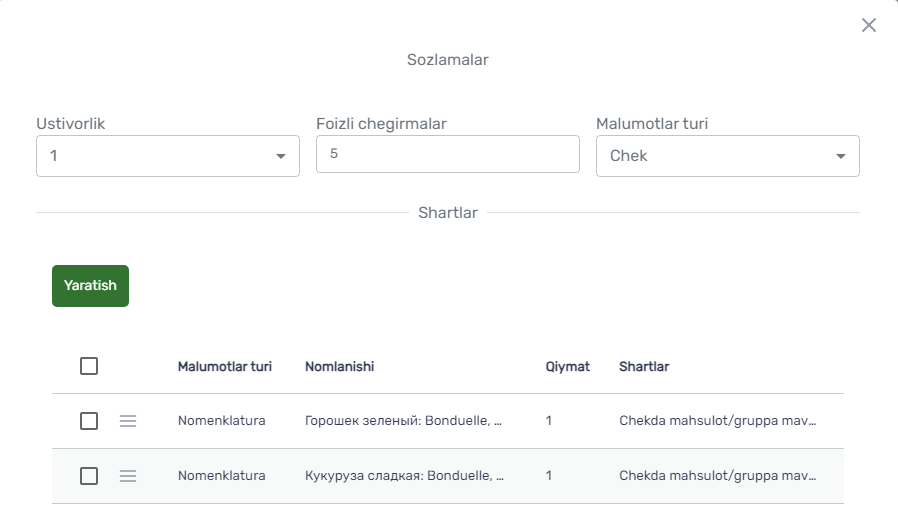Click the Shartlar column header
Viewport: 898px width, 520px height.
[x=644, y=367]
